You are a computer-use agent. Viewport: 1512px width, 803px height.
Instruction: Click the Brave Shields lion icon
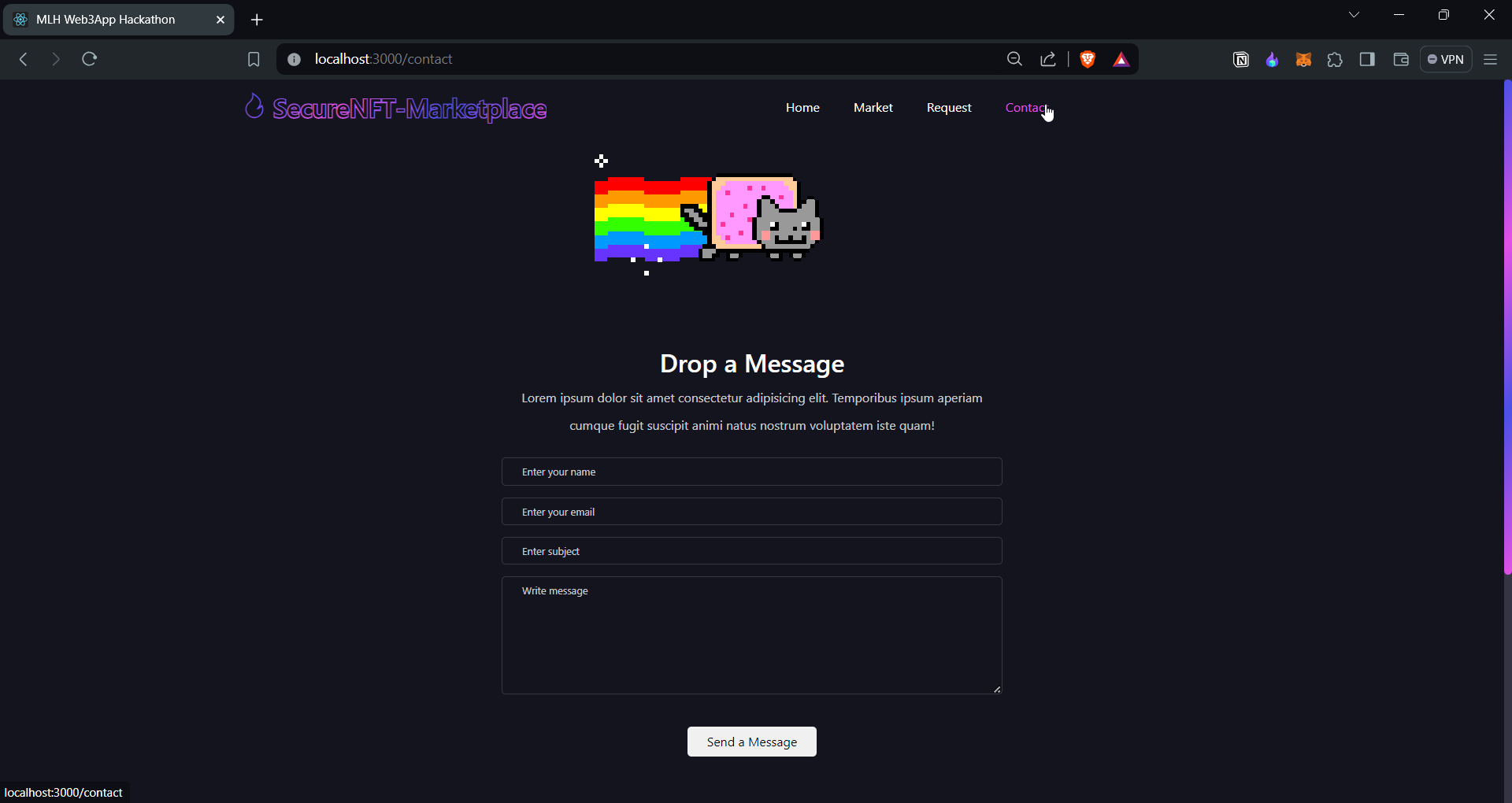point(1088,59)
